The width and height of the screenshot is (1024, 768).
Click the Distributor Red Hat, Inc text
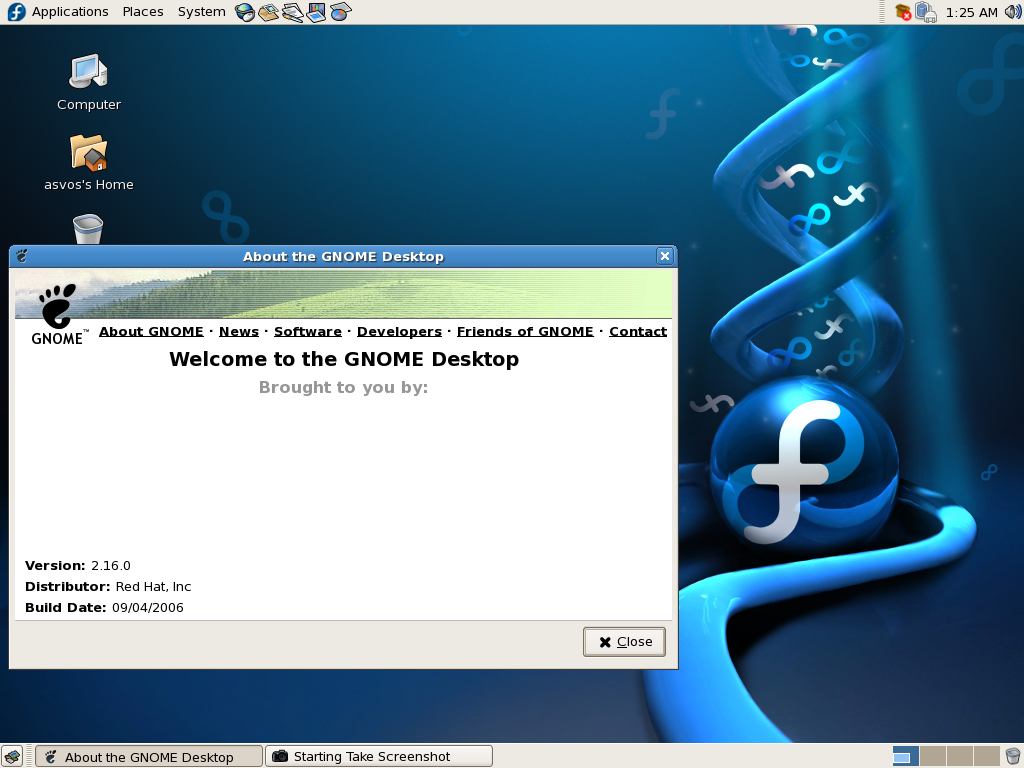point(108,586)
